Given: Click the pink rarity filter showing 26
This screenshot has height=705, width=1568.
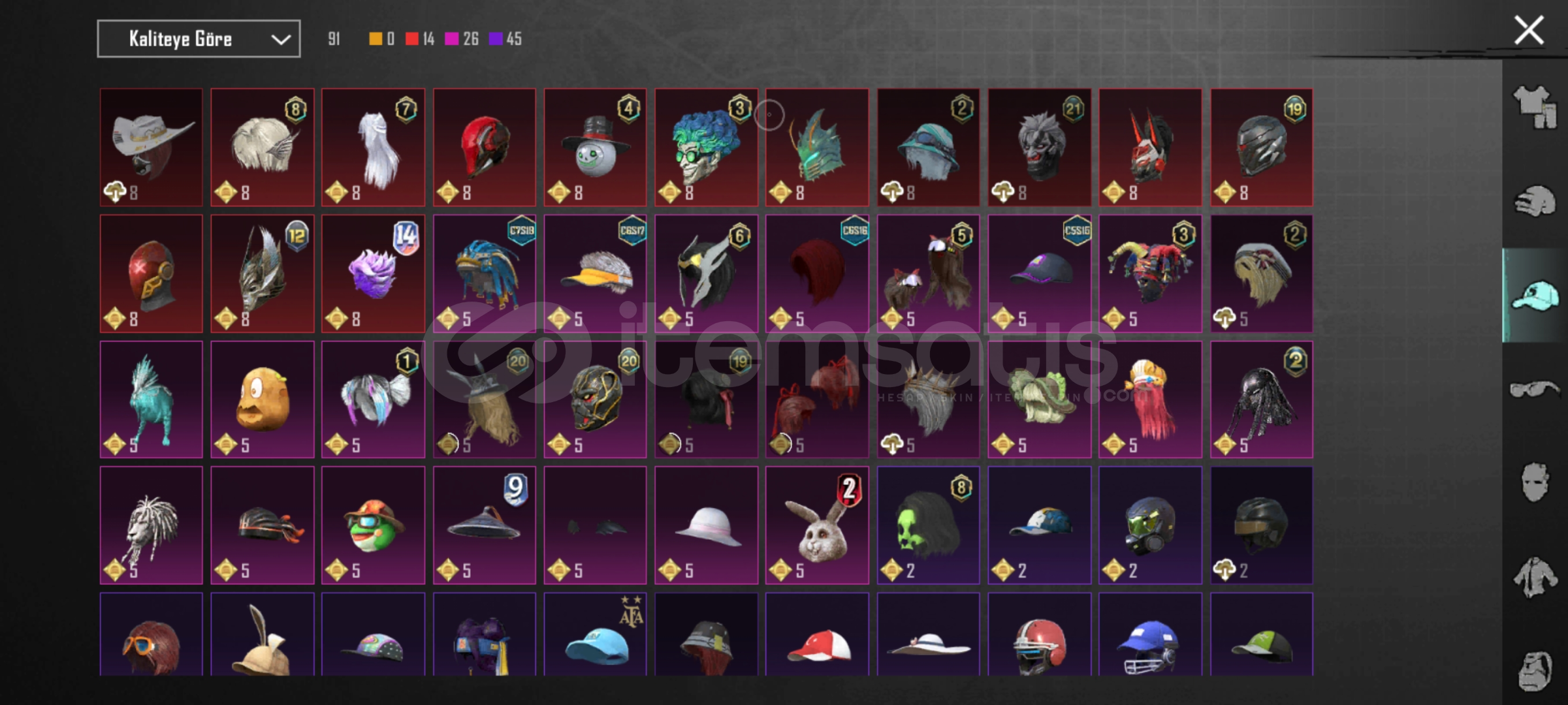Looking at the screenshot, I should (x=461, y=39).
